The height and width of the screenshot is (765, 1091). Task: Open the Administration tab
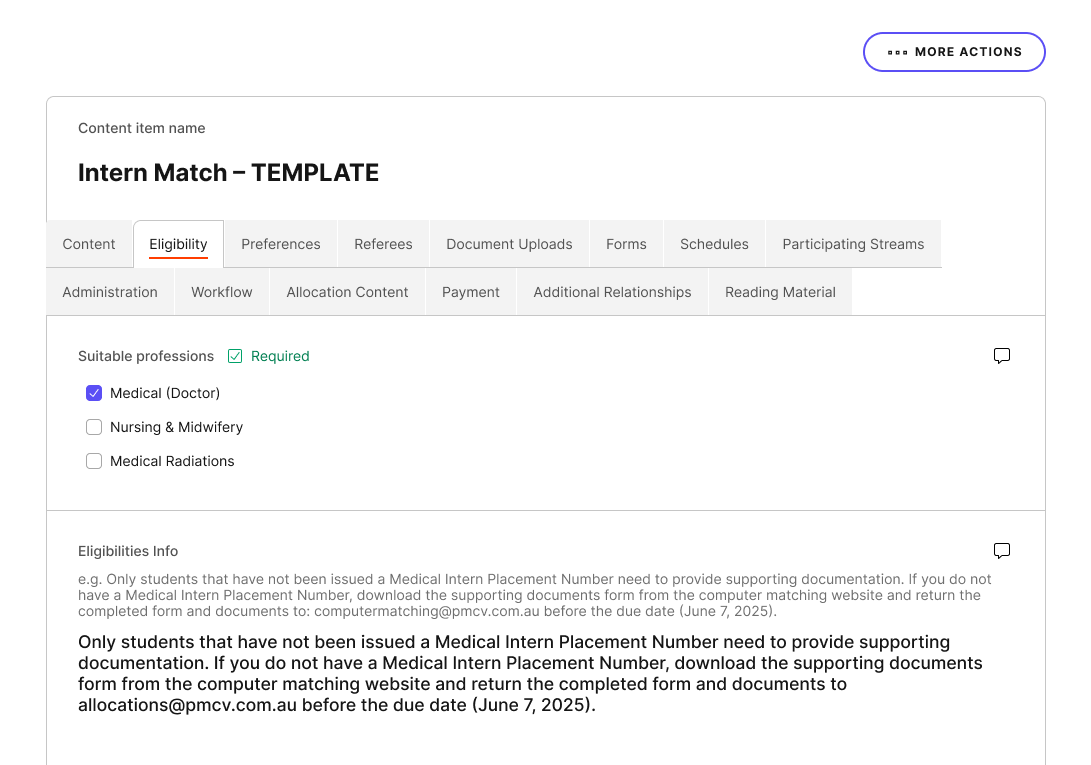pos(110,292)
